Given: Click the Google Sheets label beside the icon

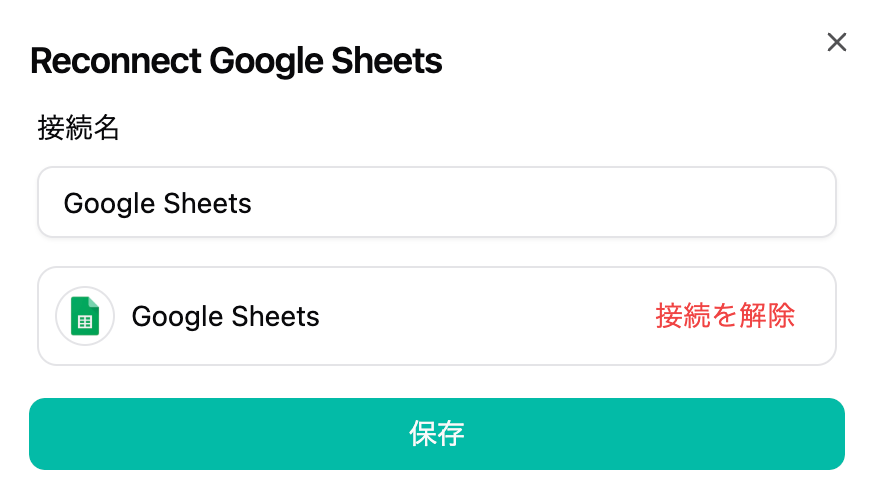Looking at the screenshot, I should click(x=226, y=317).
